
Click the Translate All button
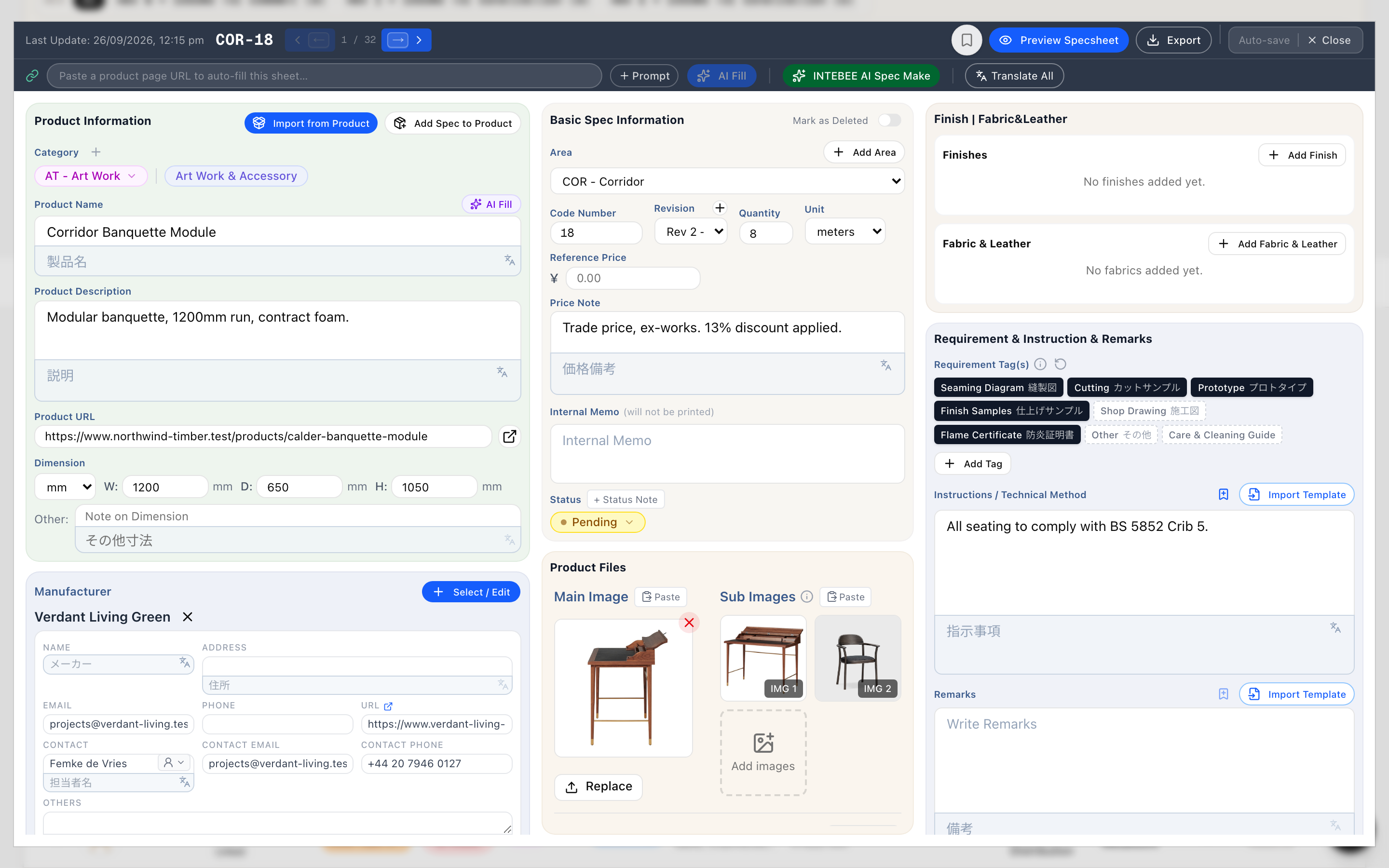pos(1014,76)
